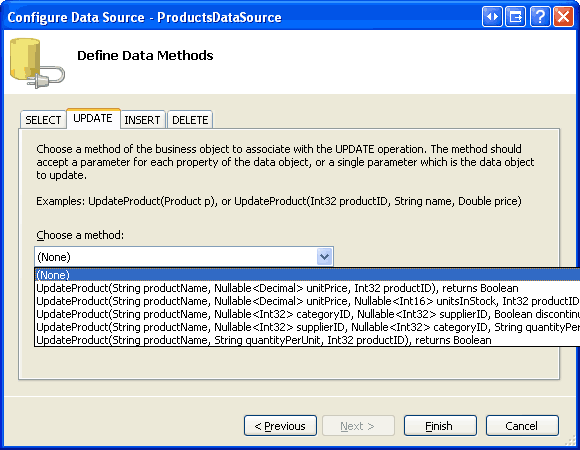Switch to the SELECT tab
Image resolution: width=580 pixels, height=450 pixels.
[43, 120]
